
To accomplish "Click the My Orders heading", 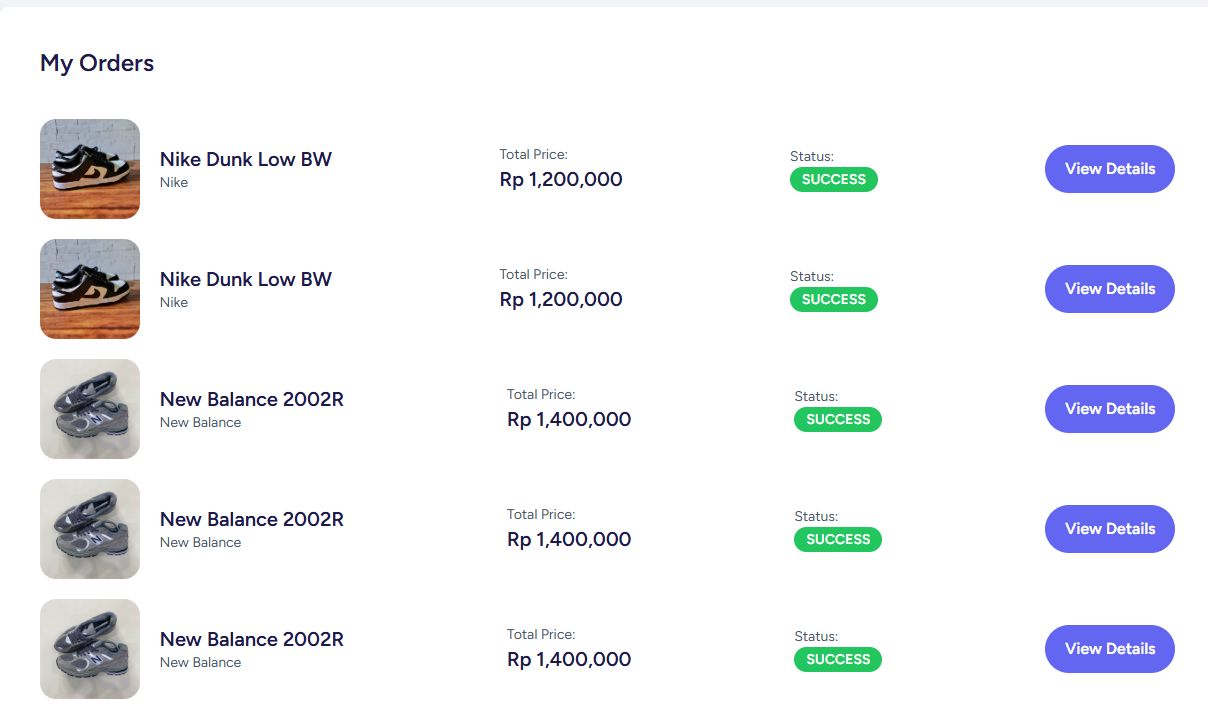I will 97,63.
